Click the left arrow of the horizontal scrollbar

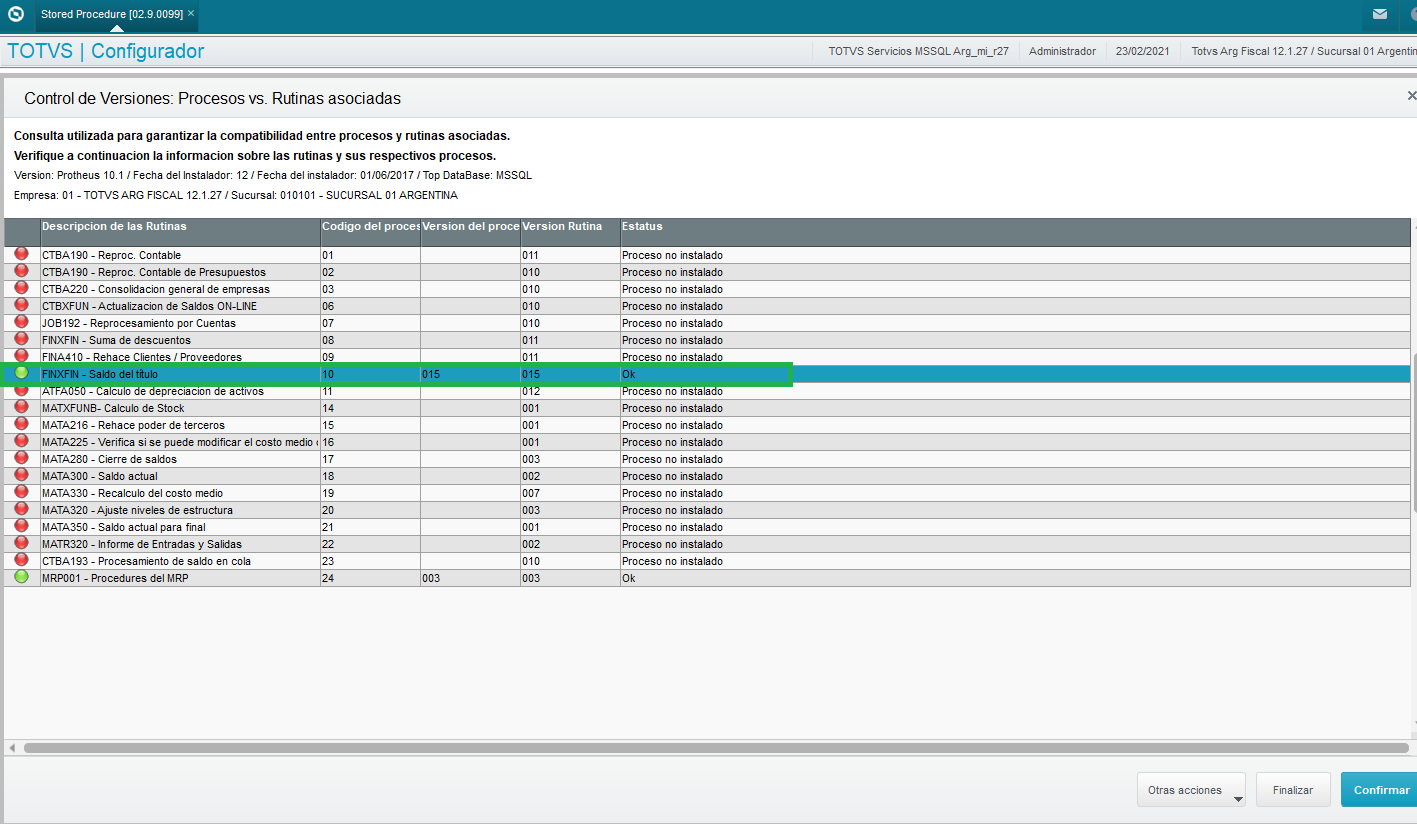click(12, 748)
